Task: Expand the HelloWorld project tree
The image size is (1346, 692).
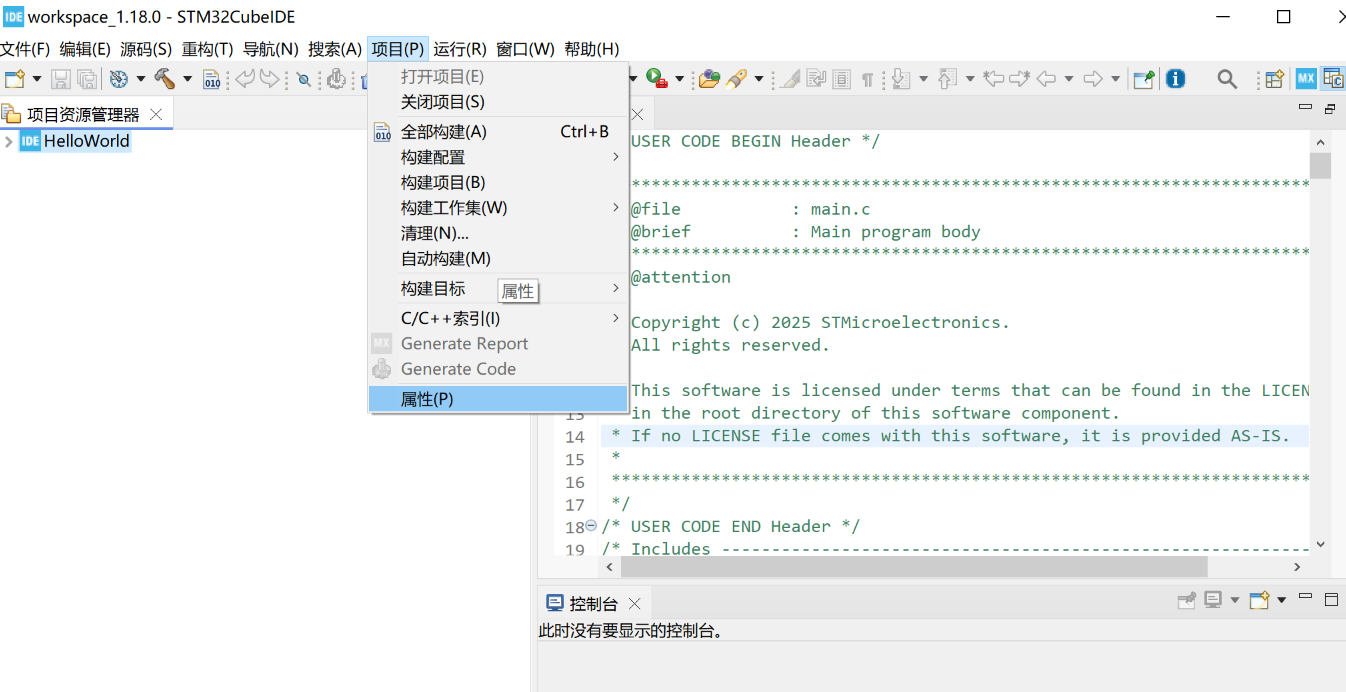Action: coord(8,140)
